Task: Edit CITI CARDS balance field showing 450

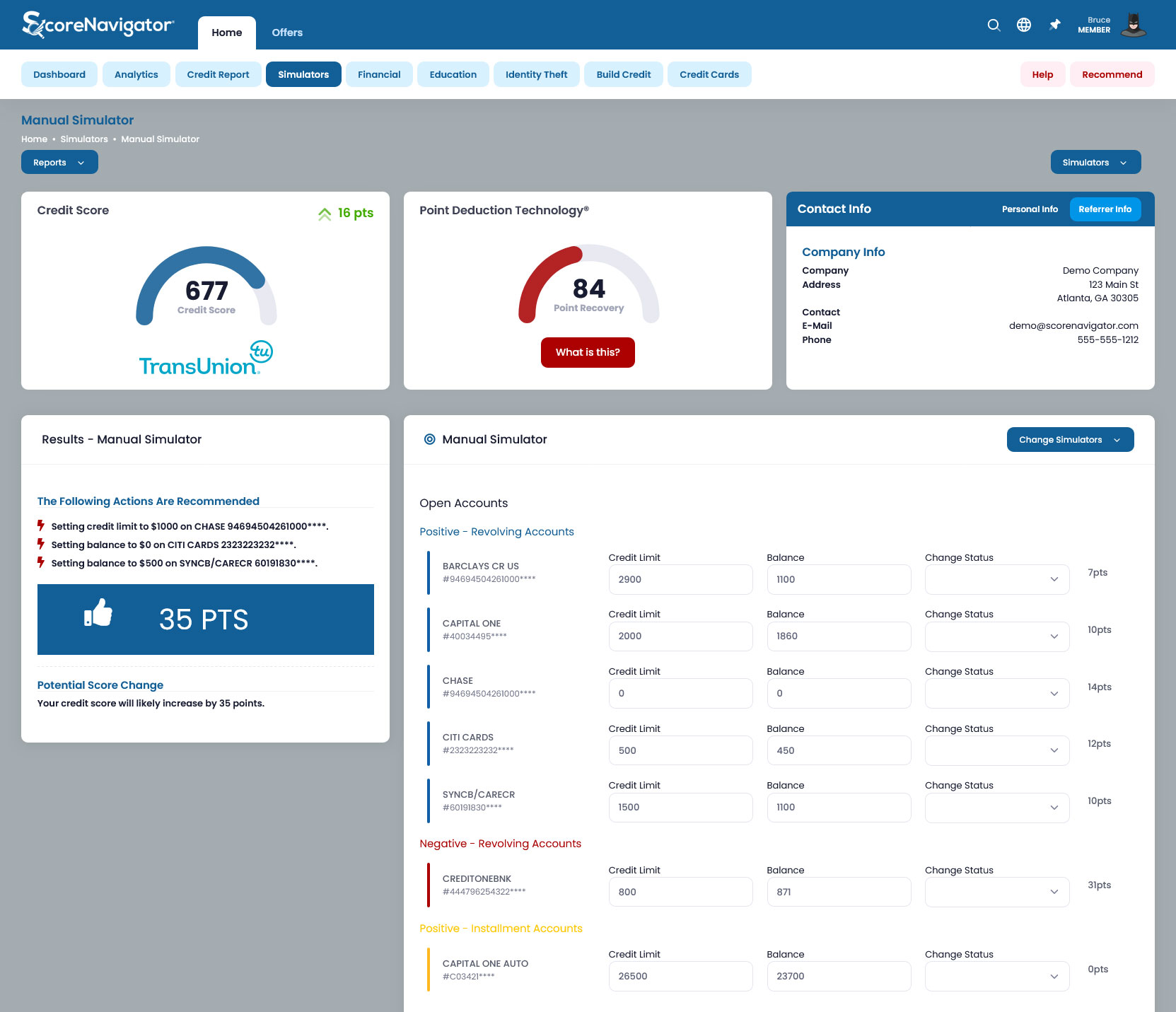Action: (x=839, y=750)
